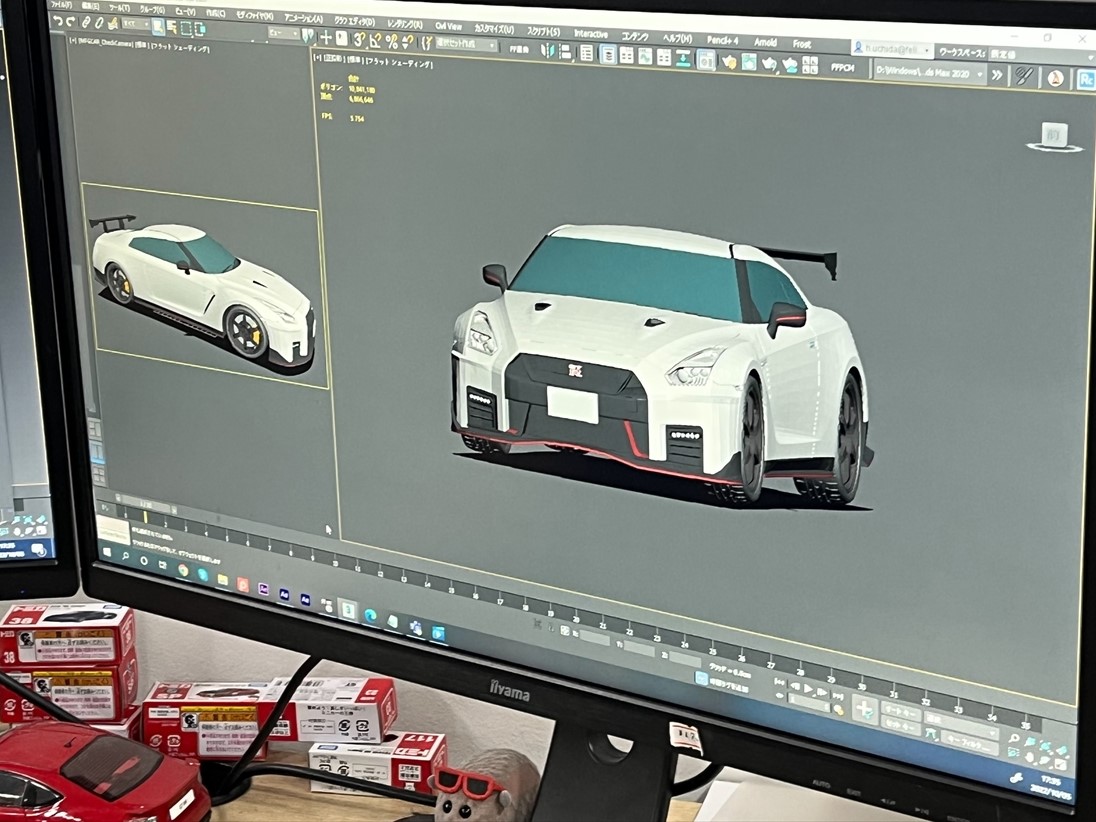Open Select by Name list

click(172, 28)
